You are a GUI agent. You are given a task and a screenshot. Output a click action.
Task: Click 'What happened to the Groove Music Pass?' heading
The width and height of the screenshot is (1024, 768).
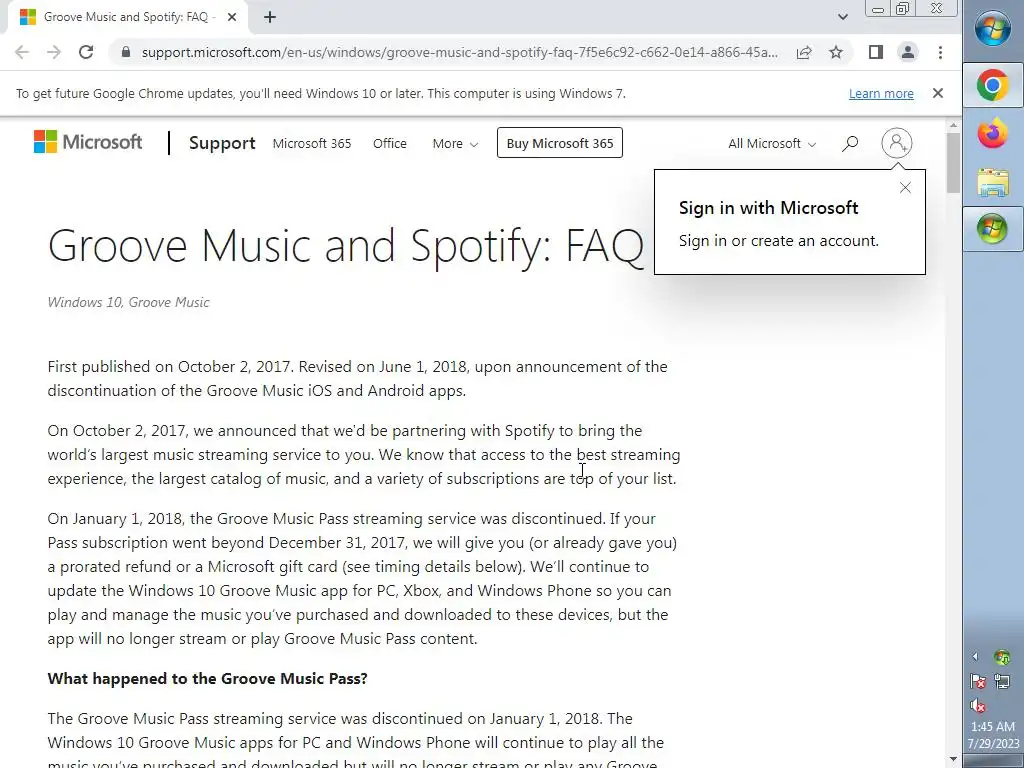tap(208, 679)
